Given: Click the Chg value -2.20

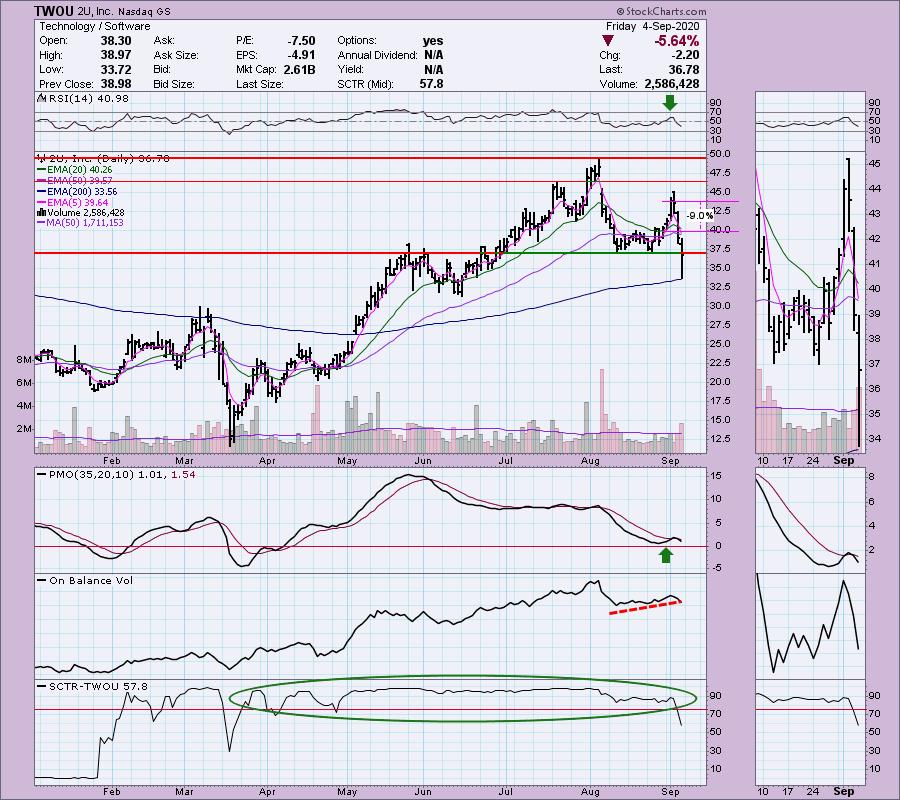Looking at the screenshot, I should click(x=685, y=55).
